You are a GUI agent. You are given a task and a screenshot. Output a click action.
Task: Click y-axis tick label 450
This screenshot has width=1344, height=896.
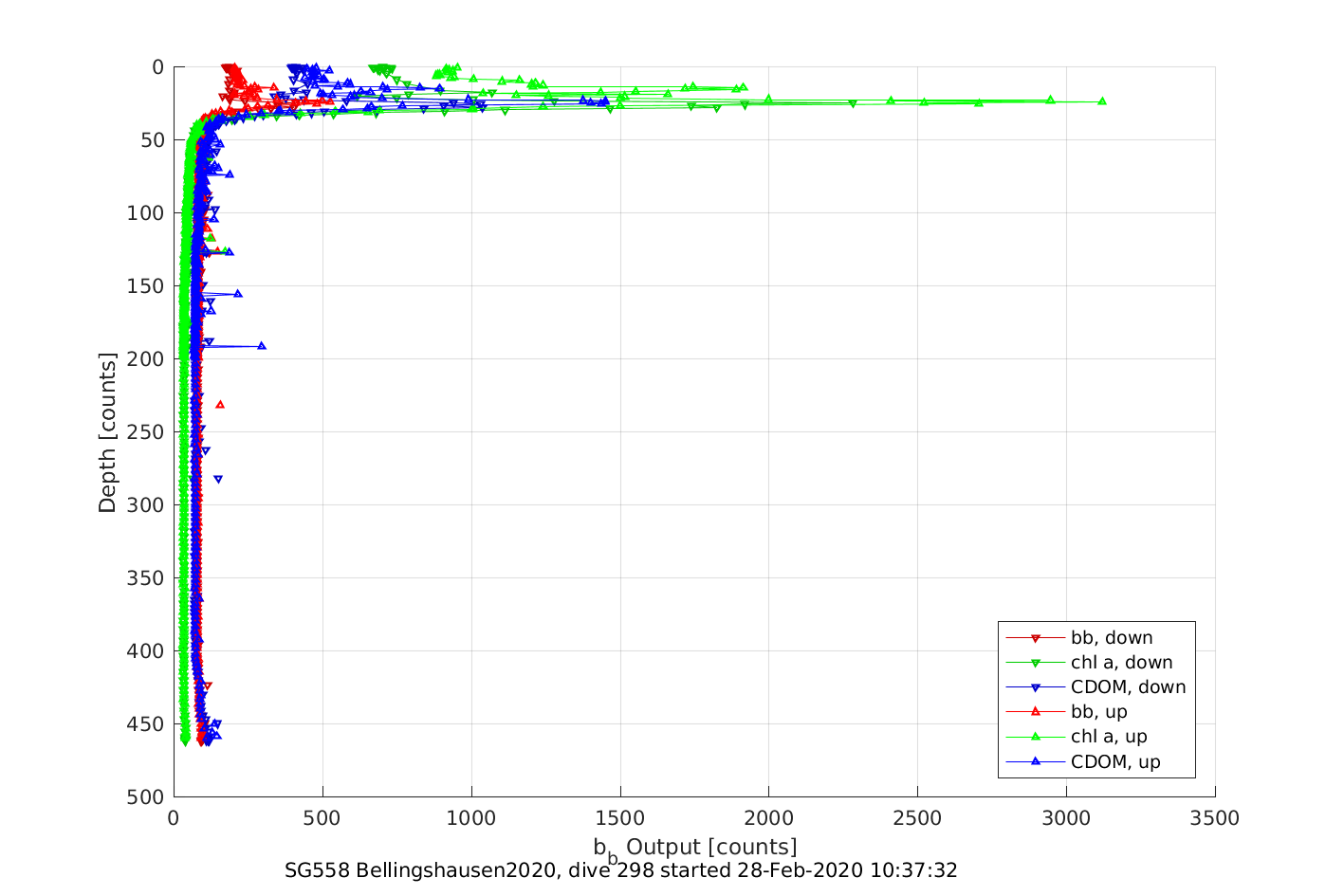tap(146, 724)
